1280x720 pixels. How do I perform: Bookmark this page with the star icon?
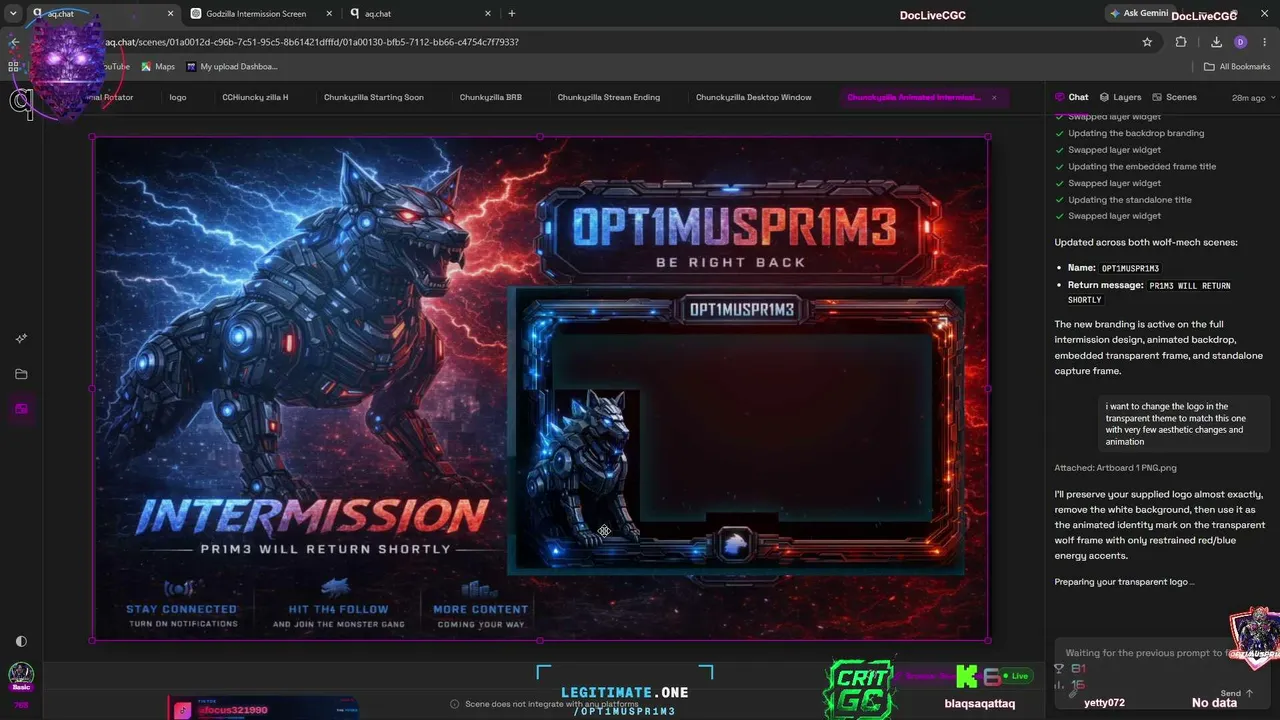click(x=1147, y=42)
